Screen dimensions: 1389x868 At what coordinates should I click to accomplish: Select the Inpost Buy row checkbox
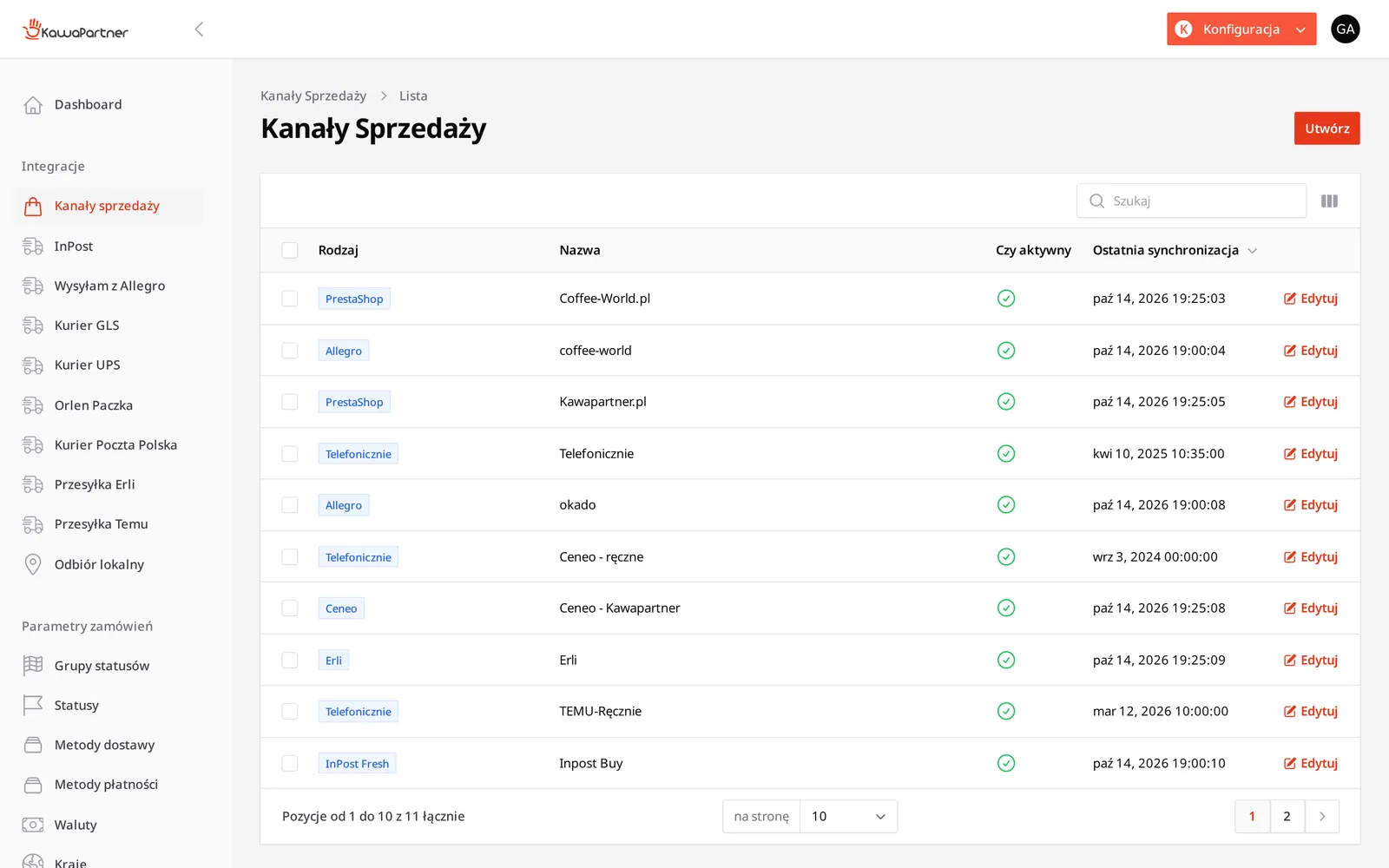pos(290,764)
